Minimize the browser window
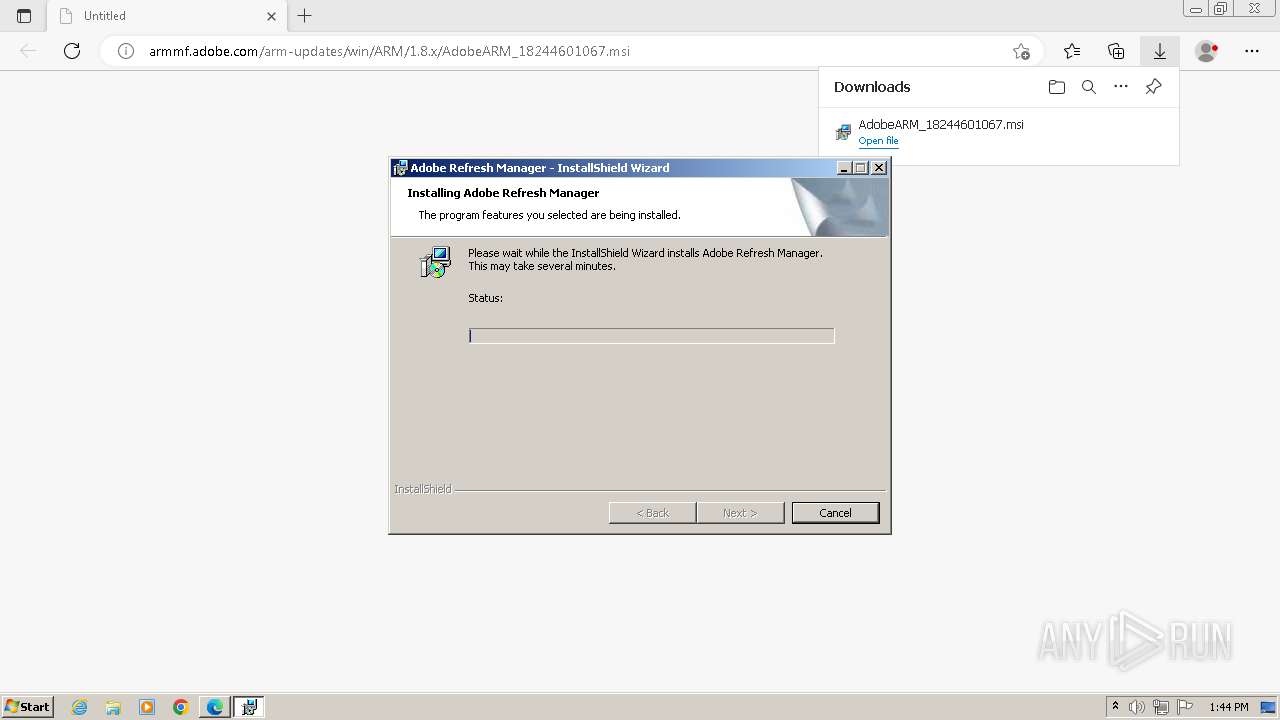 (x=1196, y=9)
